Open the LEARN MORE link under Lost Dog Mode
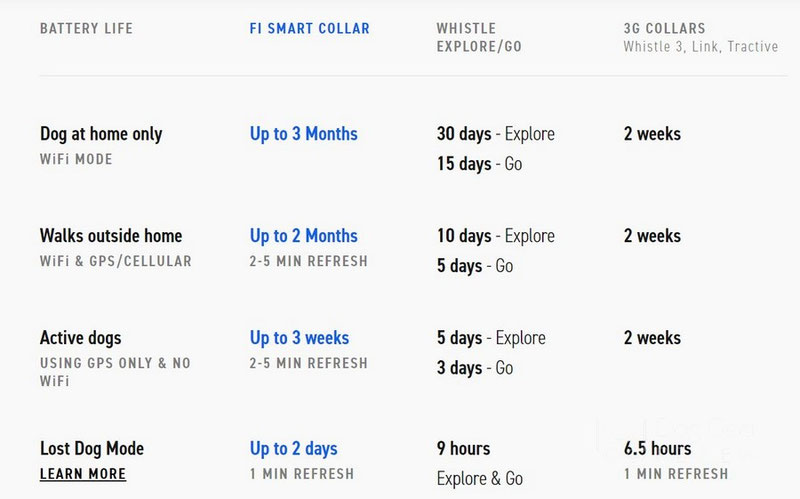Viewport: 800px width, 499px height. (83, 474)
